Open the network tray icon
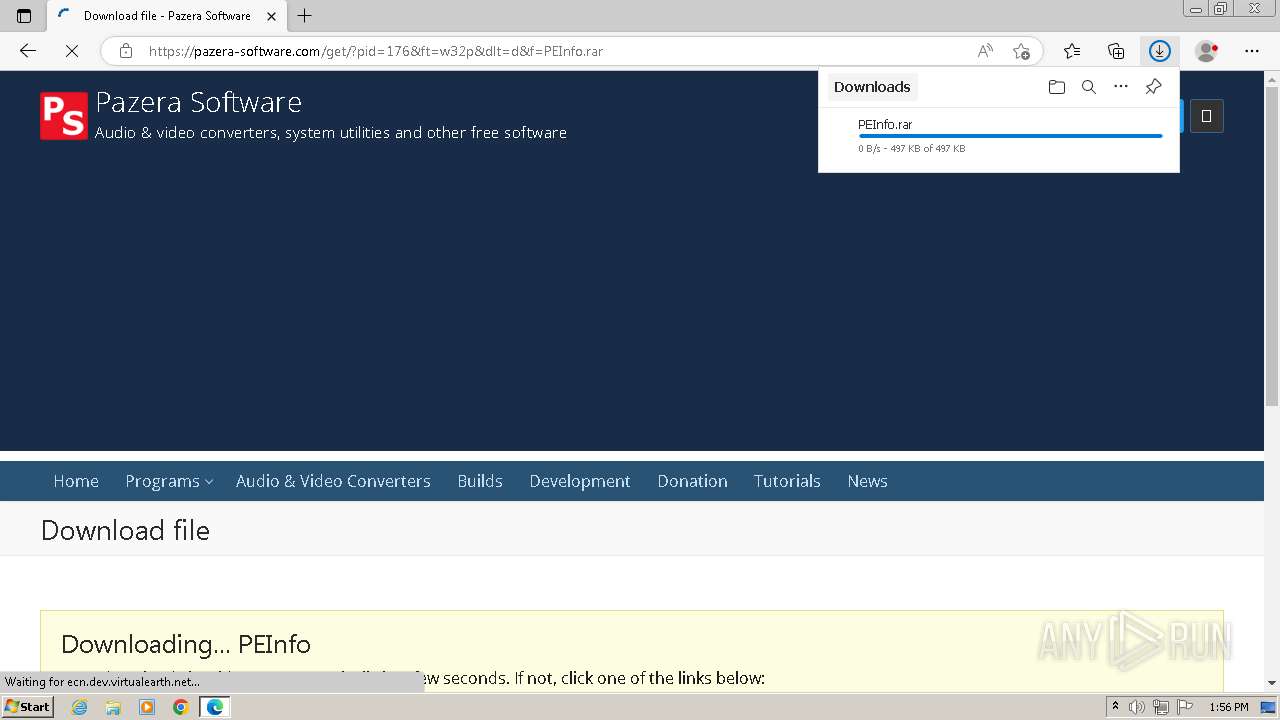Viewport: 1280px width, 720px height. point(1160,707)
